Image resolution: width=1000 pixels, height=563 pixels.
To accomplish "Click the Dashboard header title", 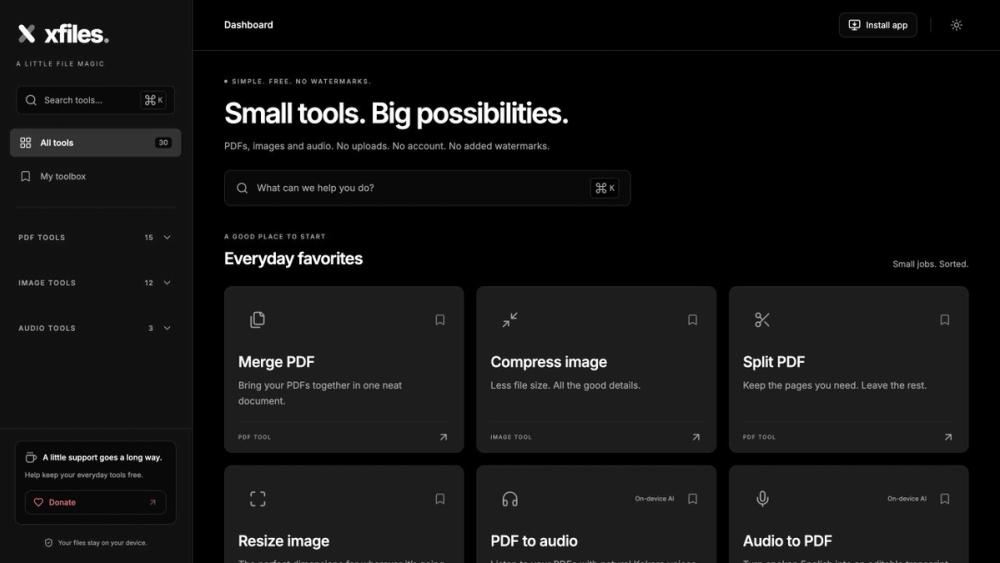I will (248, 25).
